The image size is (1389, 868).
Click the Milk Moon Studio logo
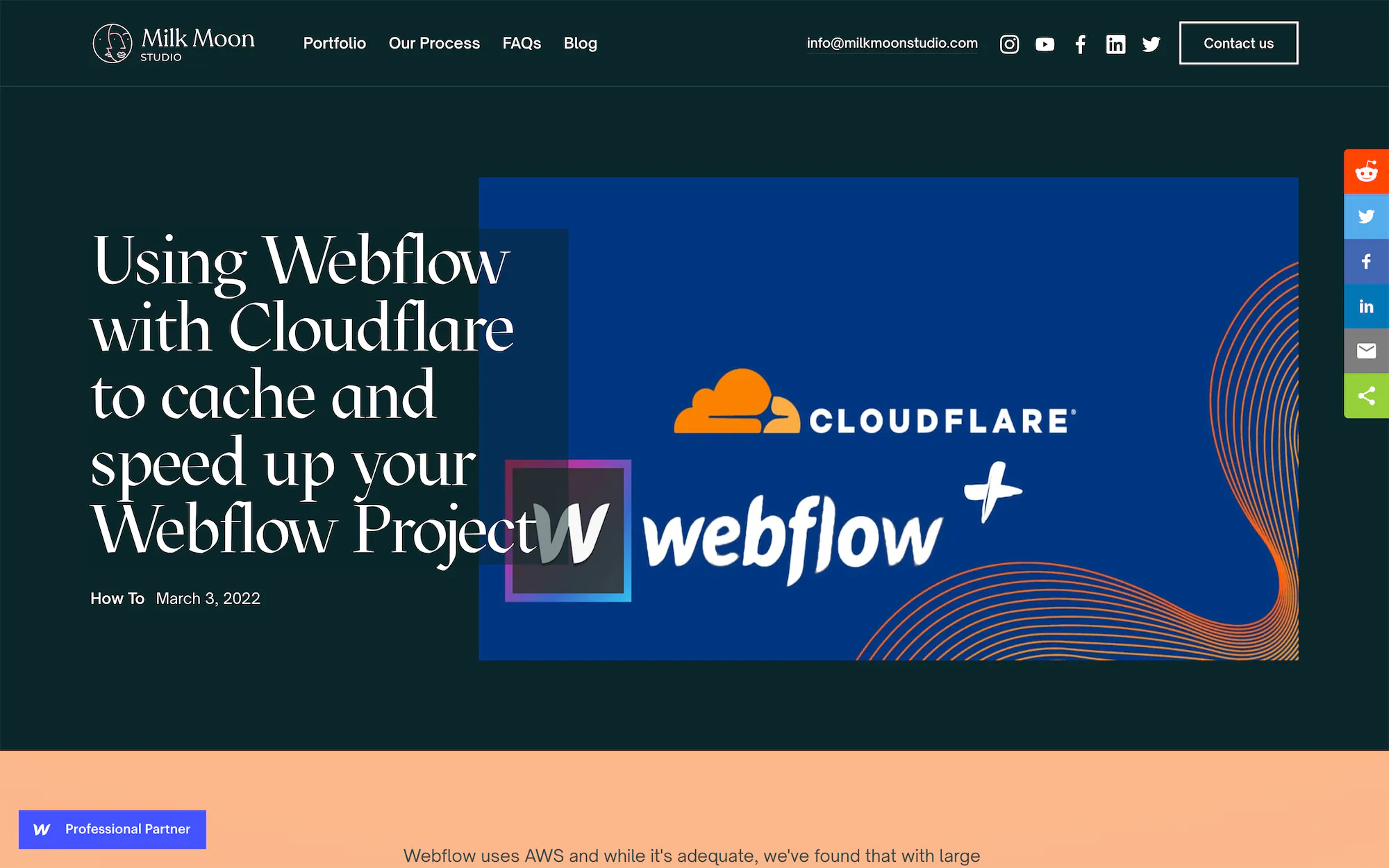[175, 42]
